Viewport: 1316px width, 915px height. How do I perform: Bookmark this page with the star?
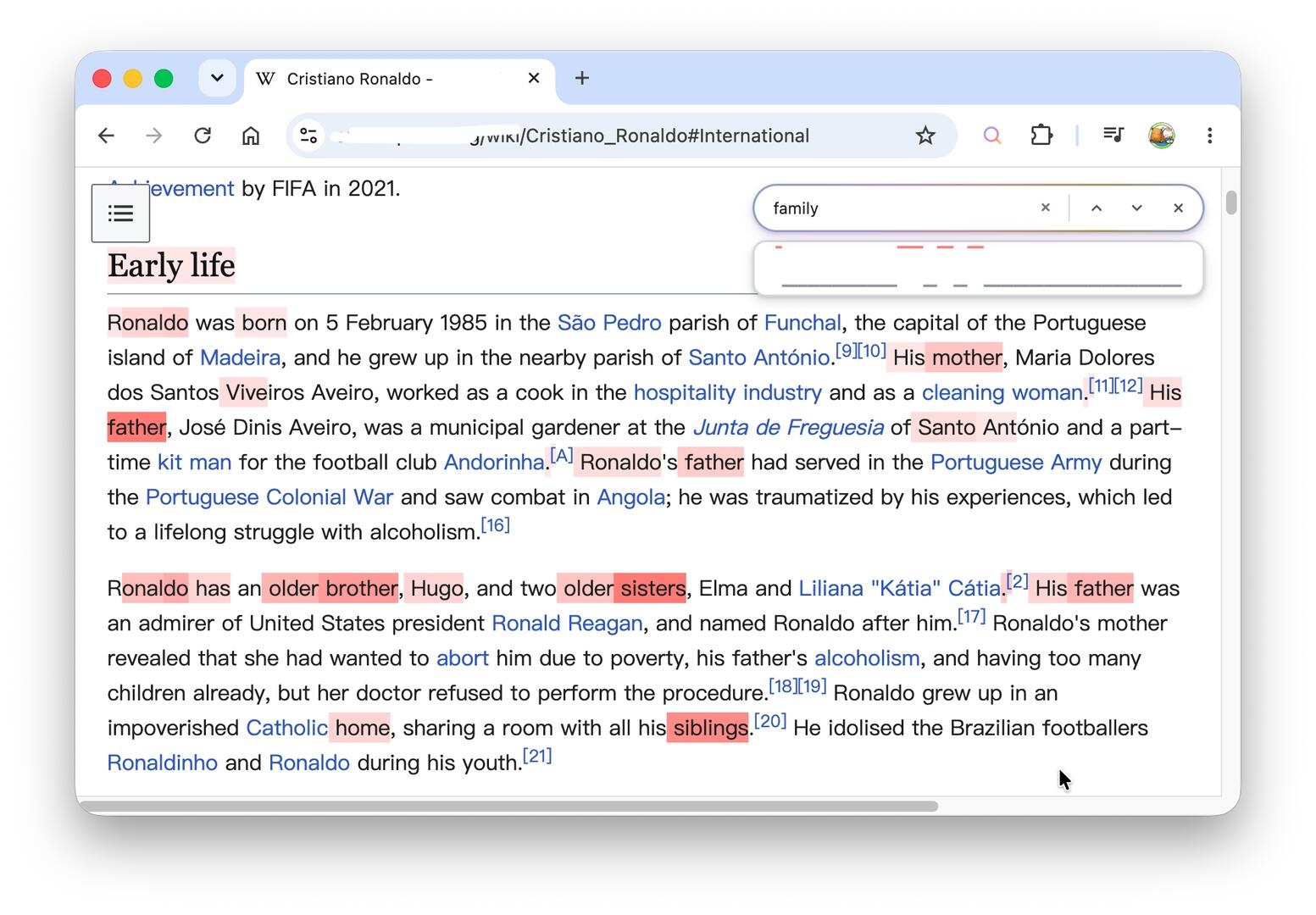(x=925, y=136)
